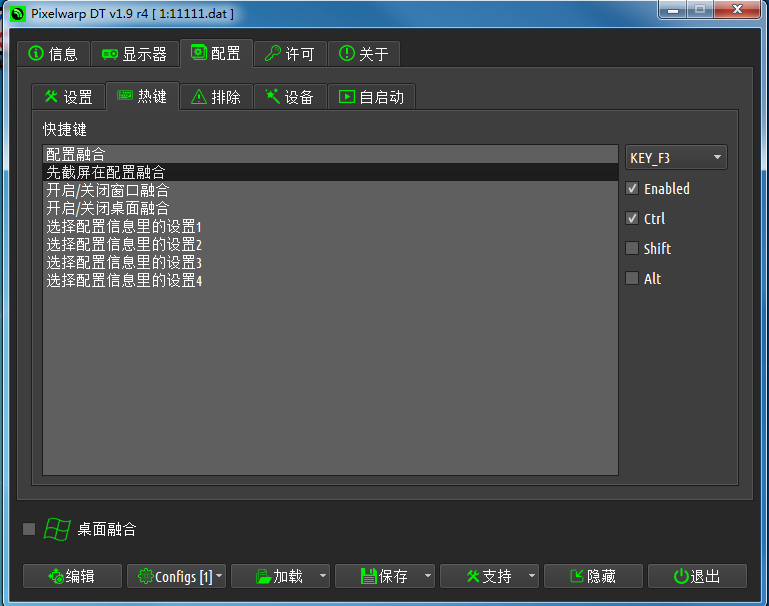This screenshot has height=606, width=769.
Task: Click the 隐藏 hide icon button
Action: point(577,576)
